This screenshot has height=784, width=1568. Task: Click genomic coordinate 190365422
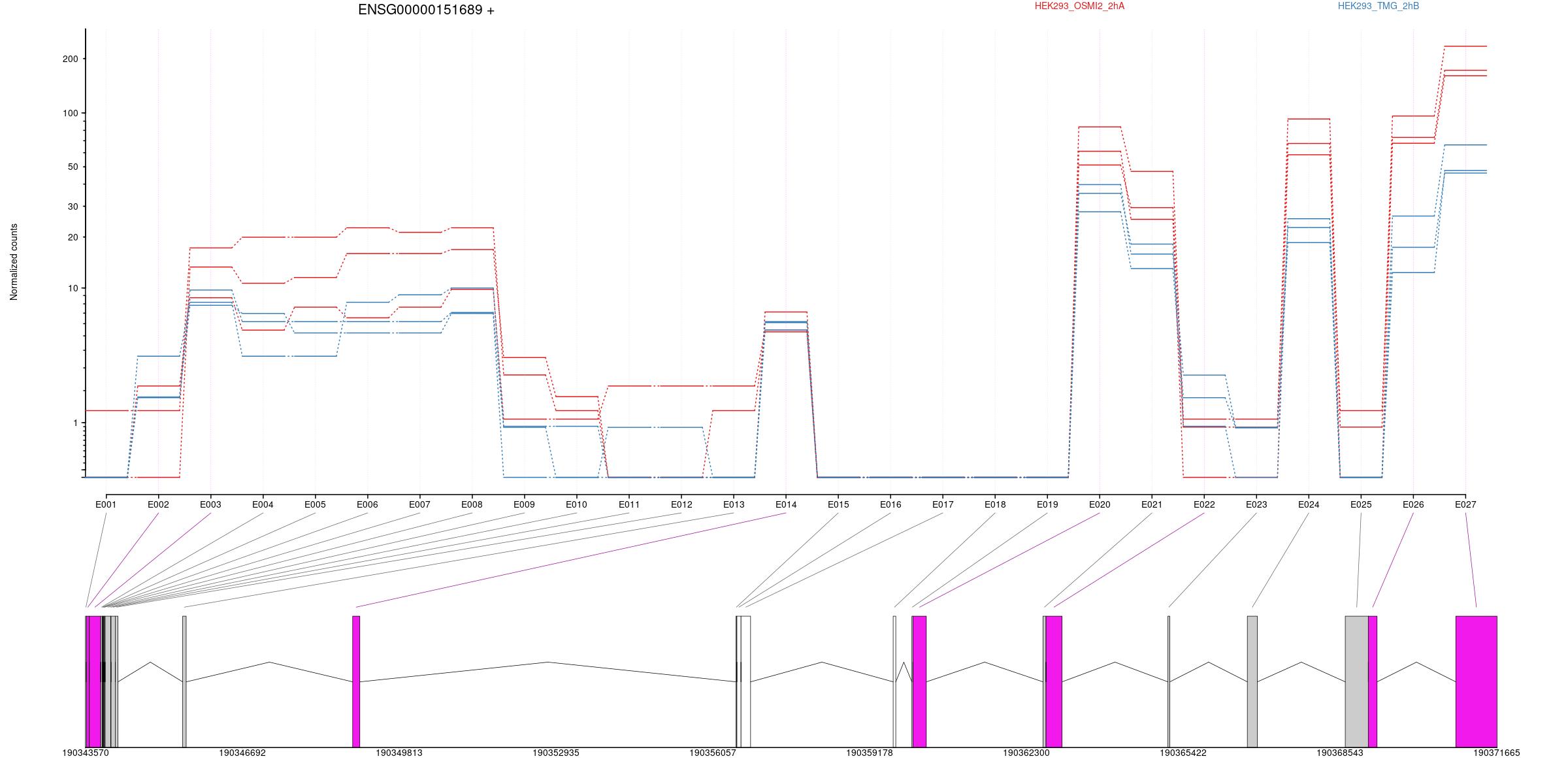pyautogui.click(x=1183, y=753)
